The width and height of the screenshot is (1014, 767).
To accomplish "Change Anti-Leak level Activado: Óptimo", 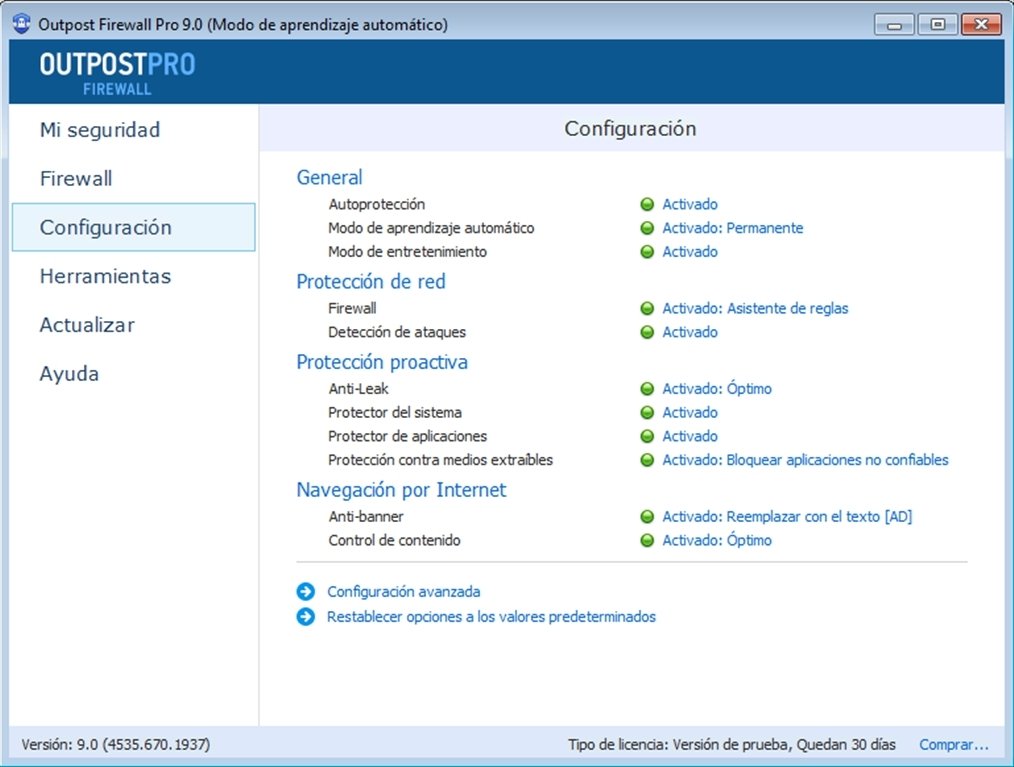I will coord(717,389).
